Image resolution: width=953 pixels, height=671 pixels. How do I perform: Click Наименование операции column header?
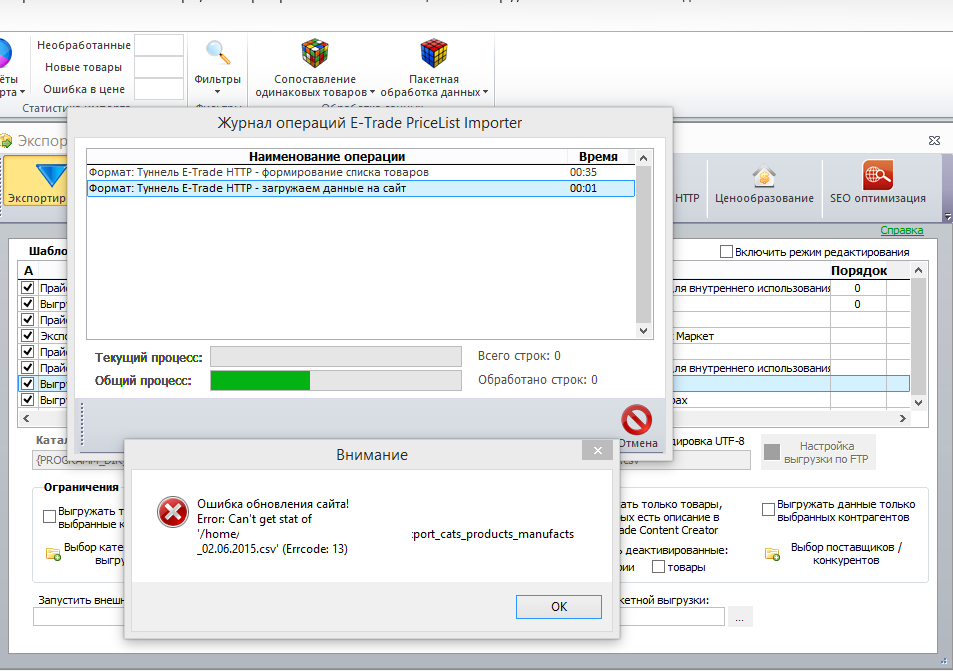pos(327,157)
